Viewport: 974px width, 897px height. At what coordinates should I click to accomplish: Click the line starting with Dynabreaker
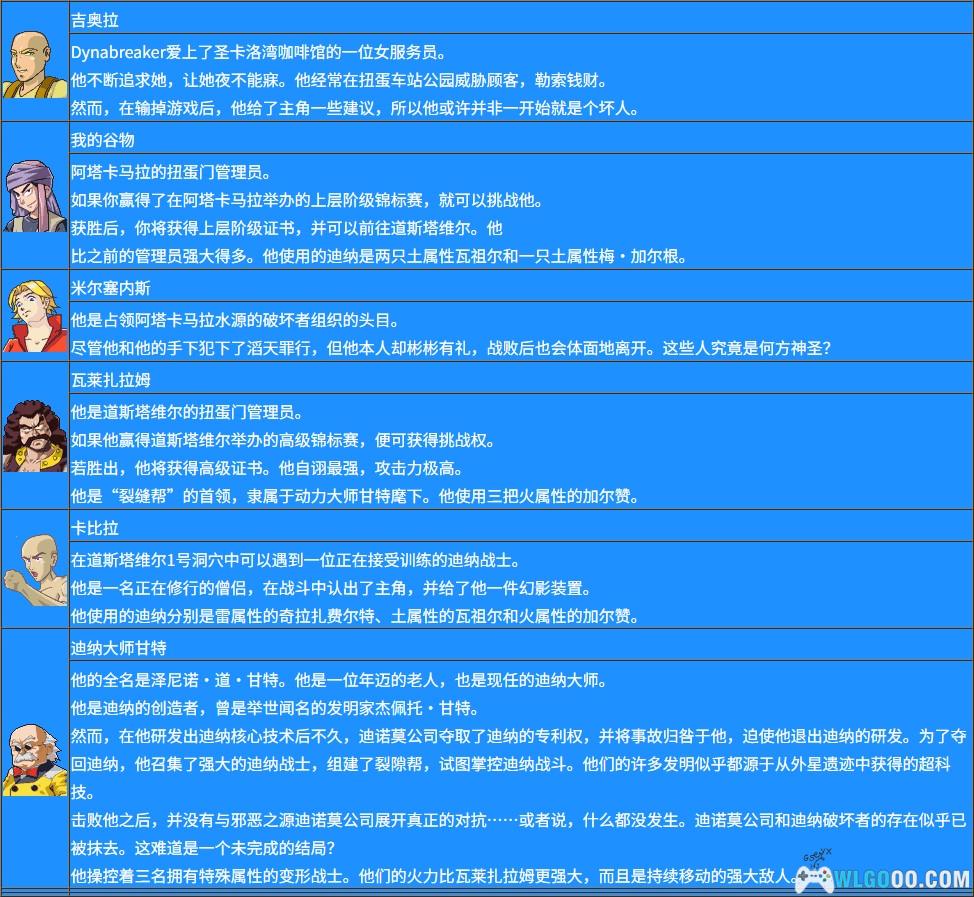tap(259, 52)
